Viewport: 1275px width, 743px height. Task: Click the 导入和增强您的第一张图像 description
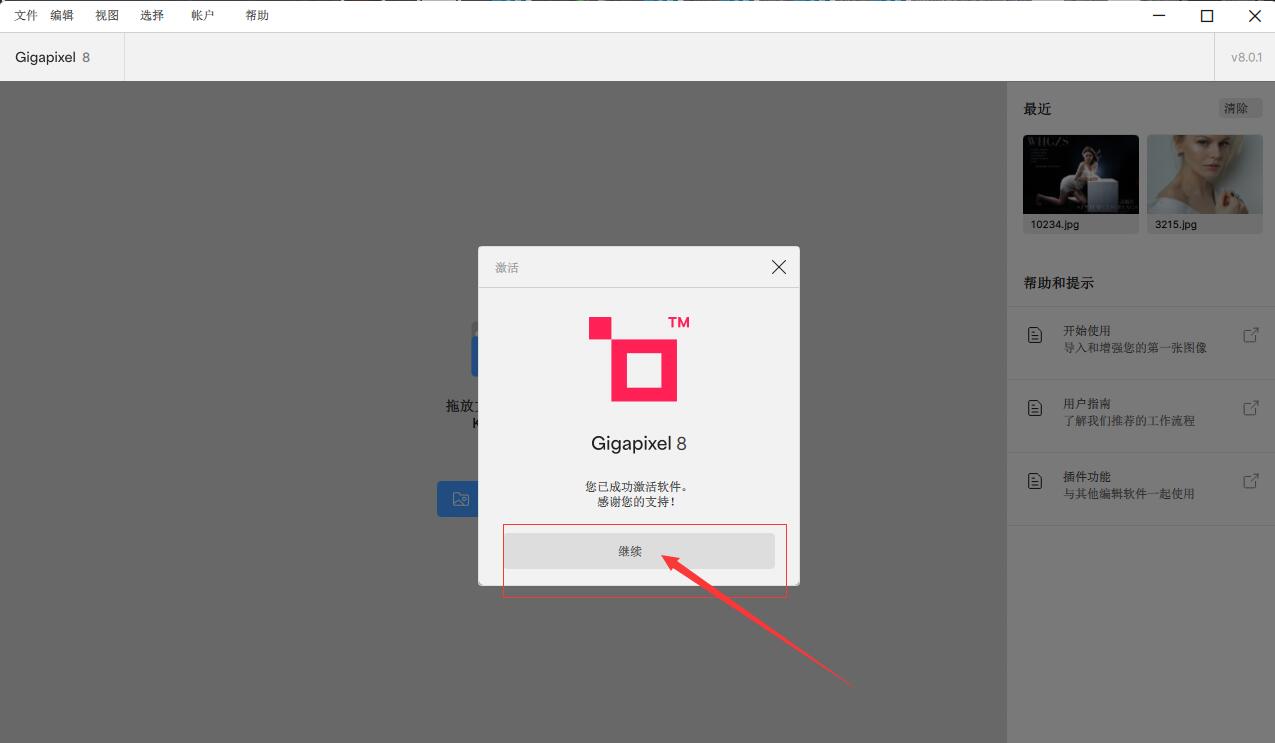[x=1135, y=348]
